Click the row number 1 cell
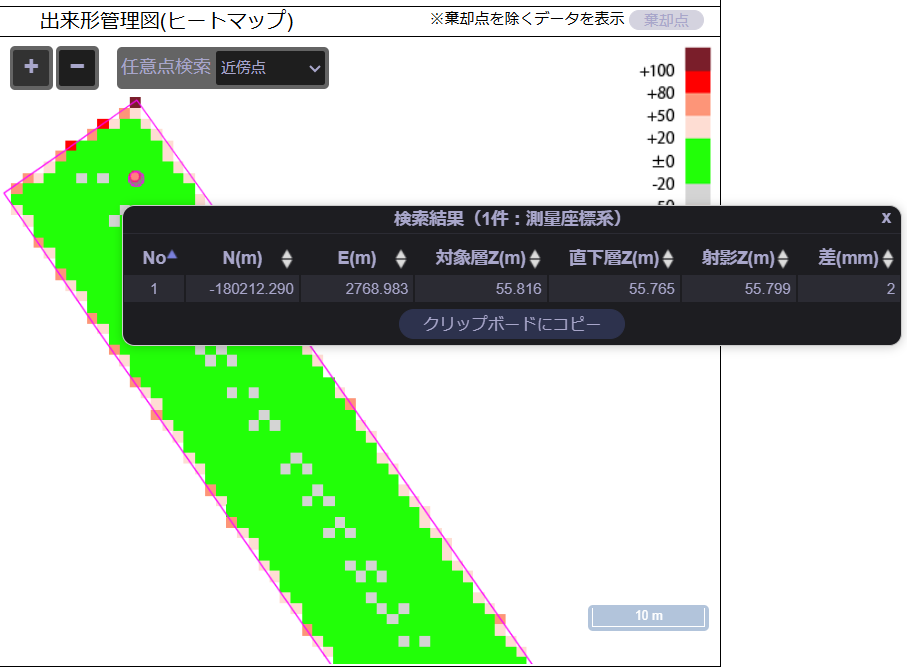The width and height of the screenshot is (907, 672). [x=154, y=289]
